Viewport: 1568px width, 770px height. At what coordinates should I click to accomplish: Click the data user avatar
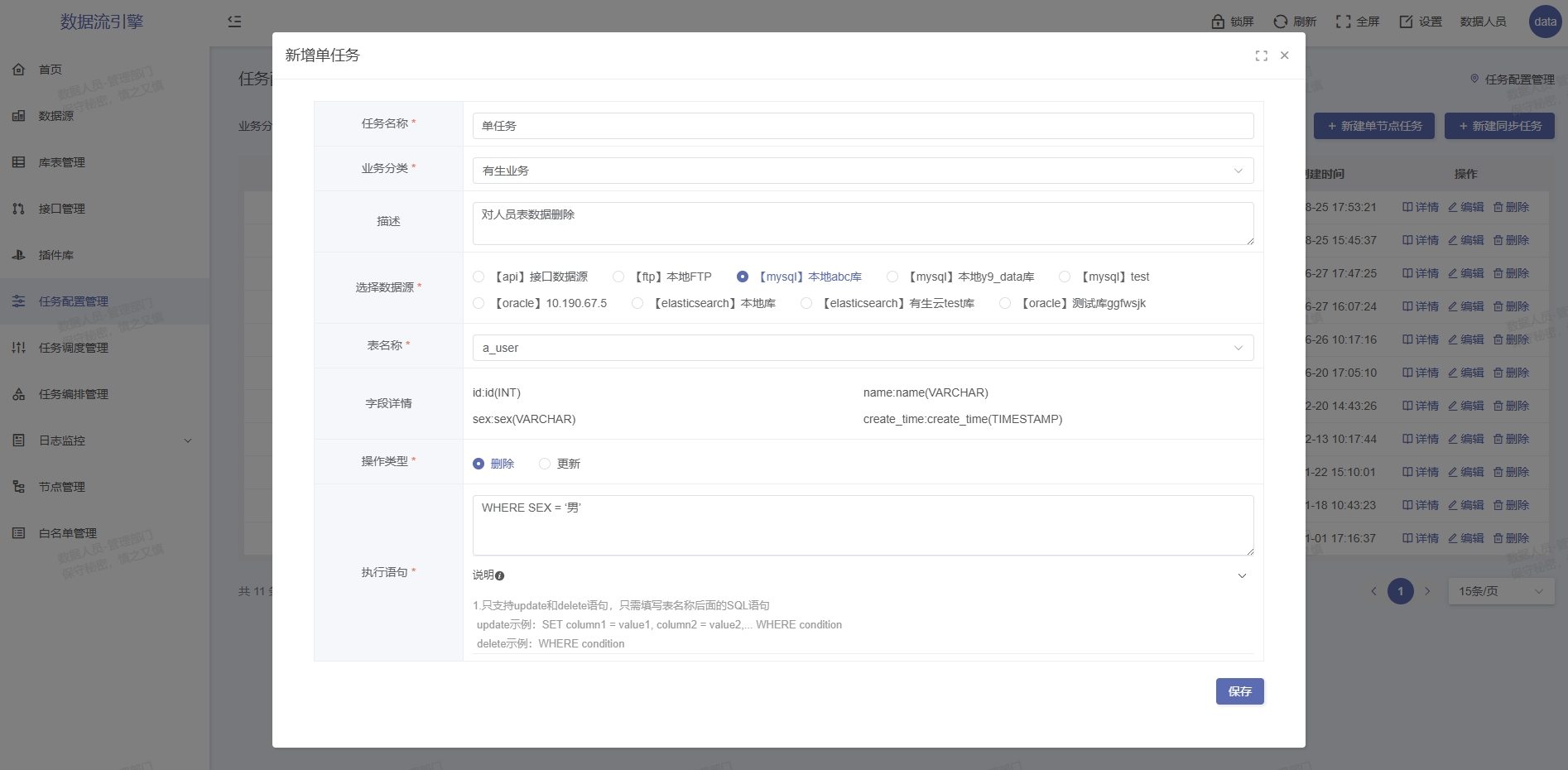tap(1545, 22)
